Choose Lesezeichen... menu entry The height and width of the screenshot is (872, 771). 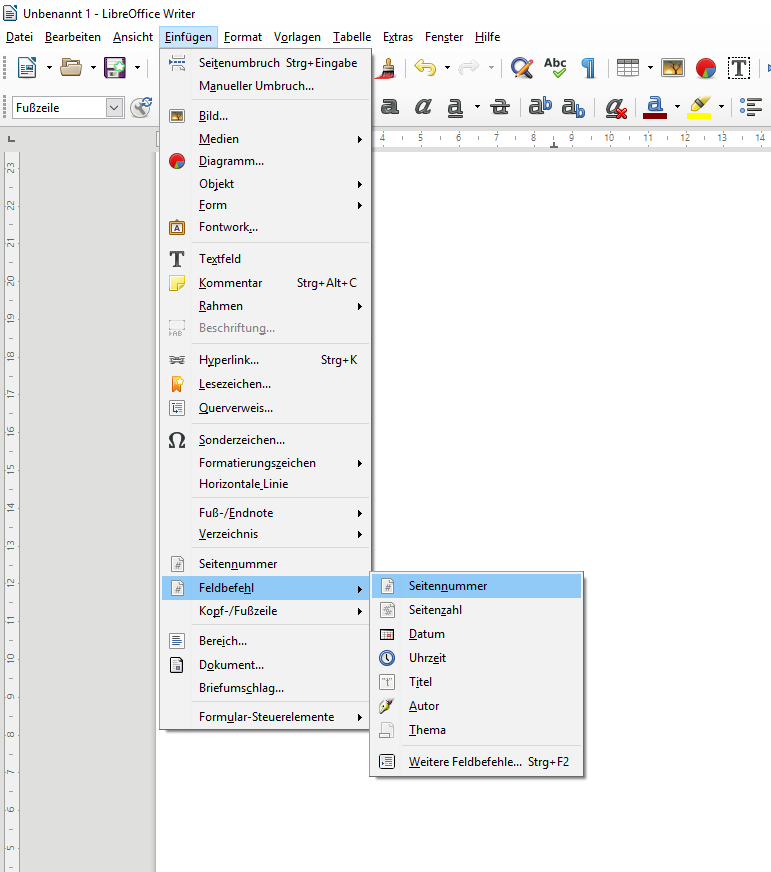265,384
